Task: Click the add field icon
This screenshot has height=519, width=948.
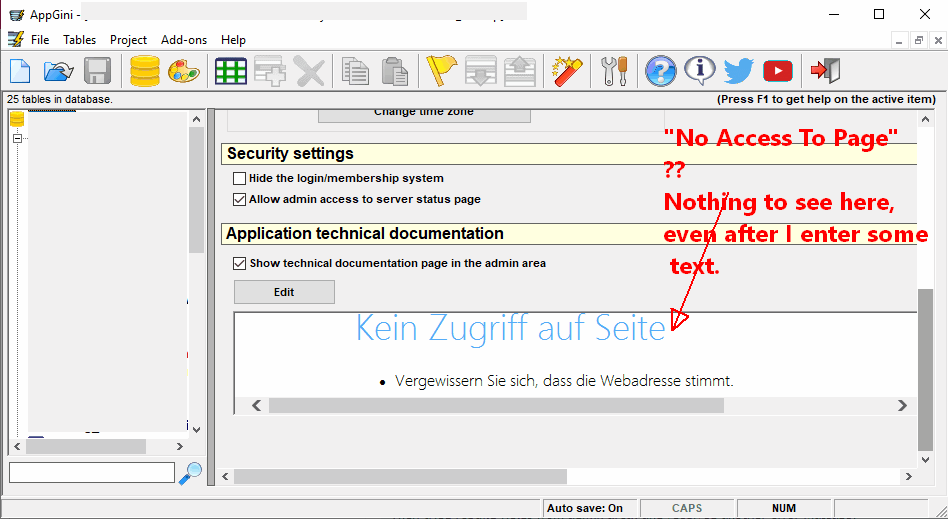Action: pyautogui.click(x=270, y=71)
